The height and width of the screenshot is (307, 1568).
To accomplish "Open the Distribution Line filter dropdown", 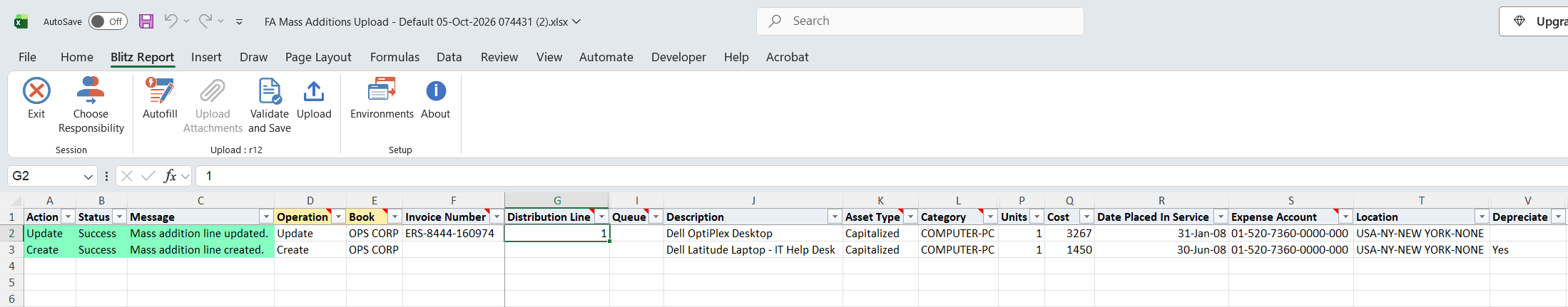I will 601,217.
